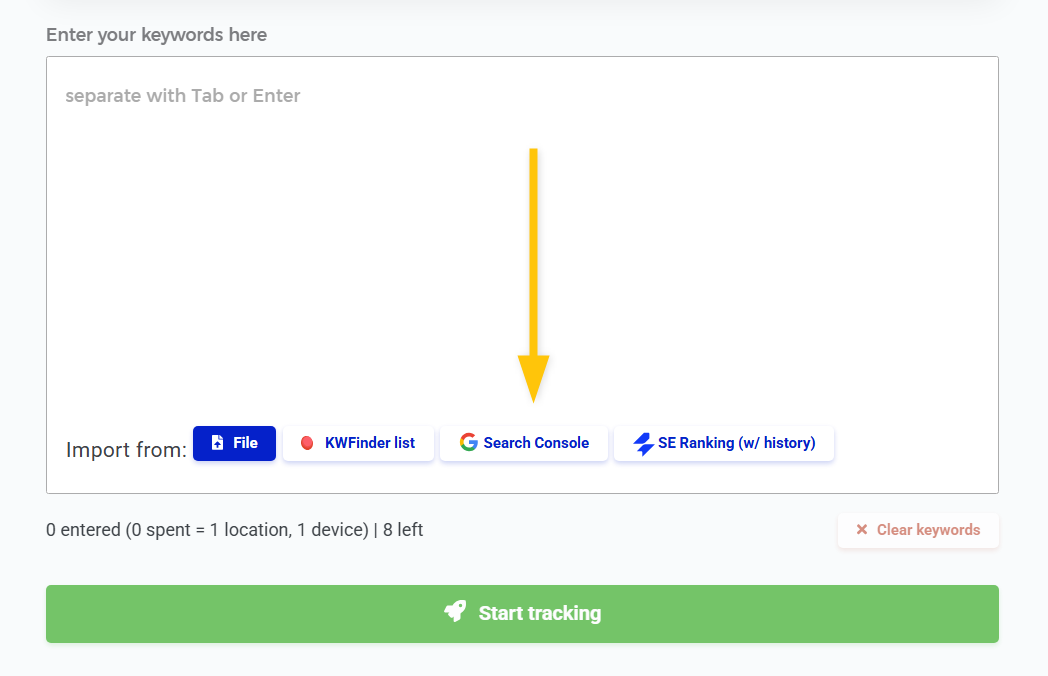Screen dimensions: 1048x676
Task: Clear keywords from the list
Action: point(918,530)
